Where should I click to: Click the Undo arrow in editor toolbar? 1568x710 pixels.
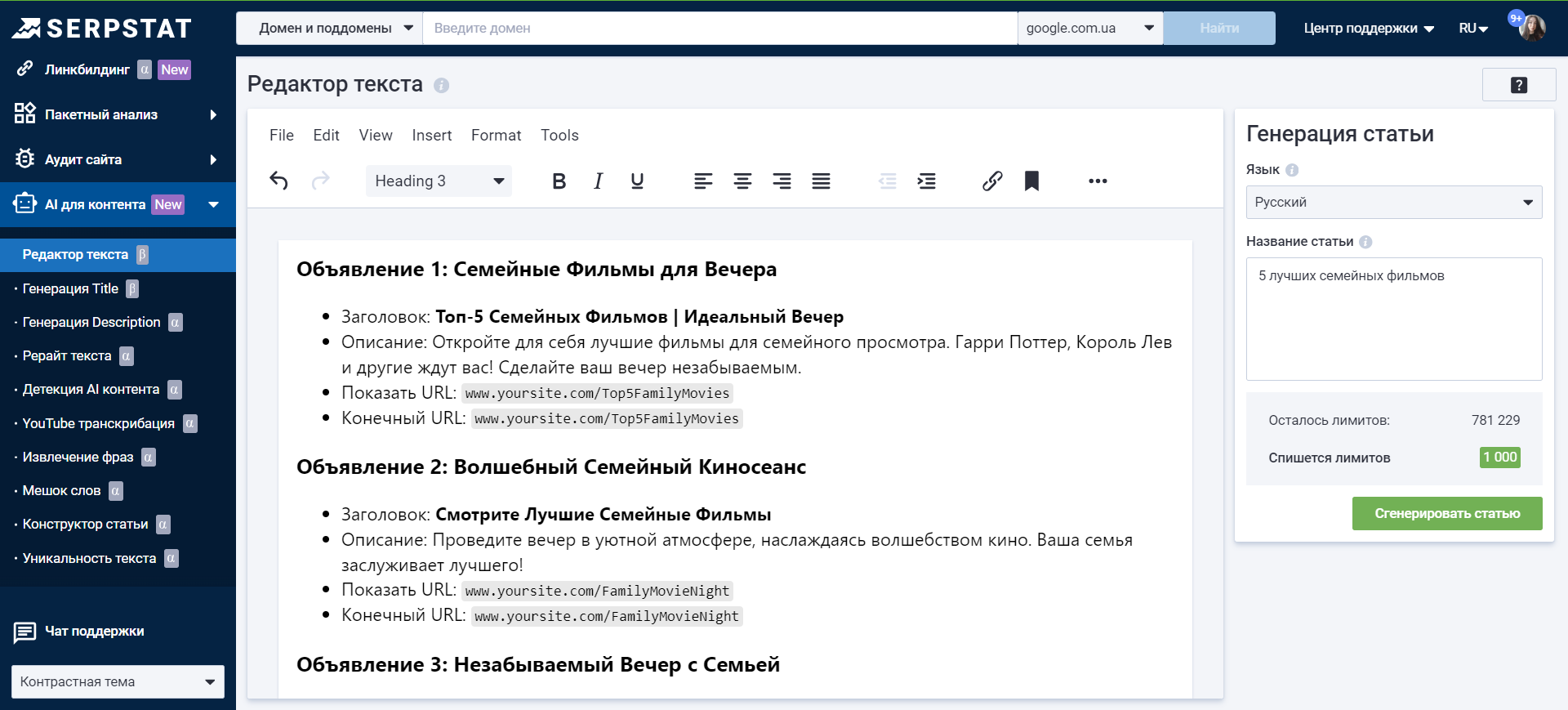278,181
